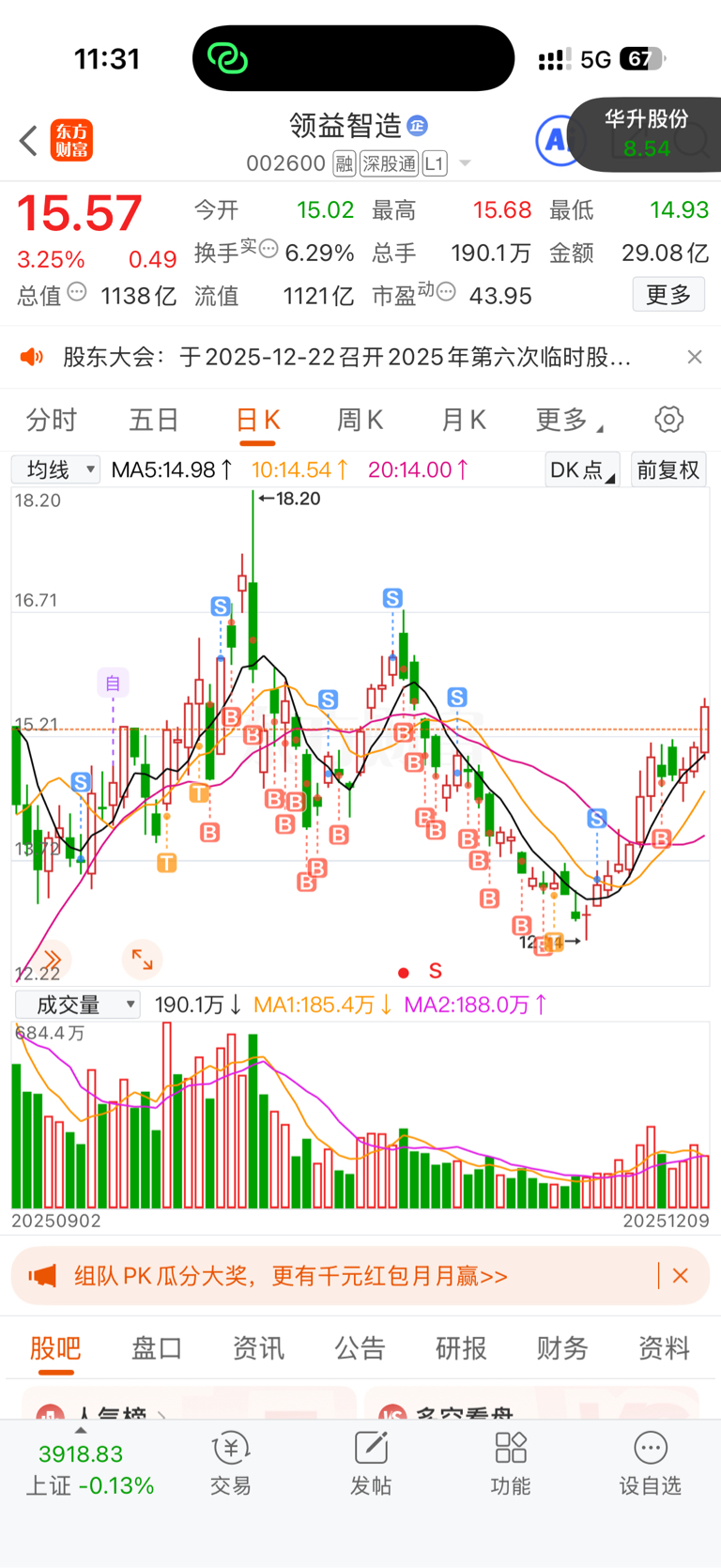Open the 成交量 indicator dropdown
Image resolution: width=721 pixels, height=1568 pixels.
pyautogui.click(x=77, y=1005)
